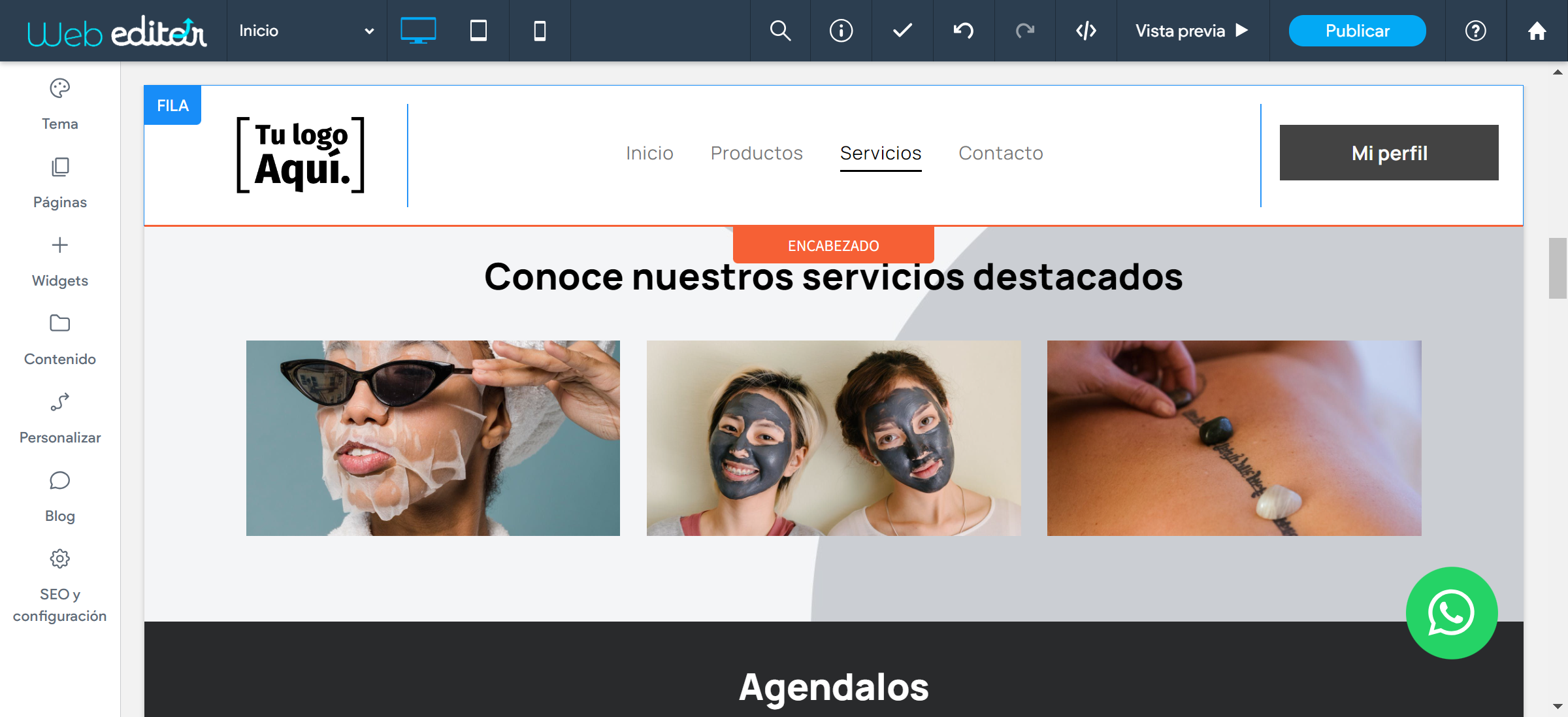Open the info icon
The height and width of the screenshot is (717, 1568).
tap(841, 31)
